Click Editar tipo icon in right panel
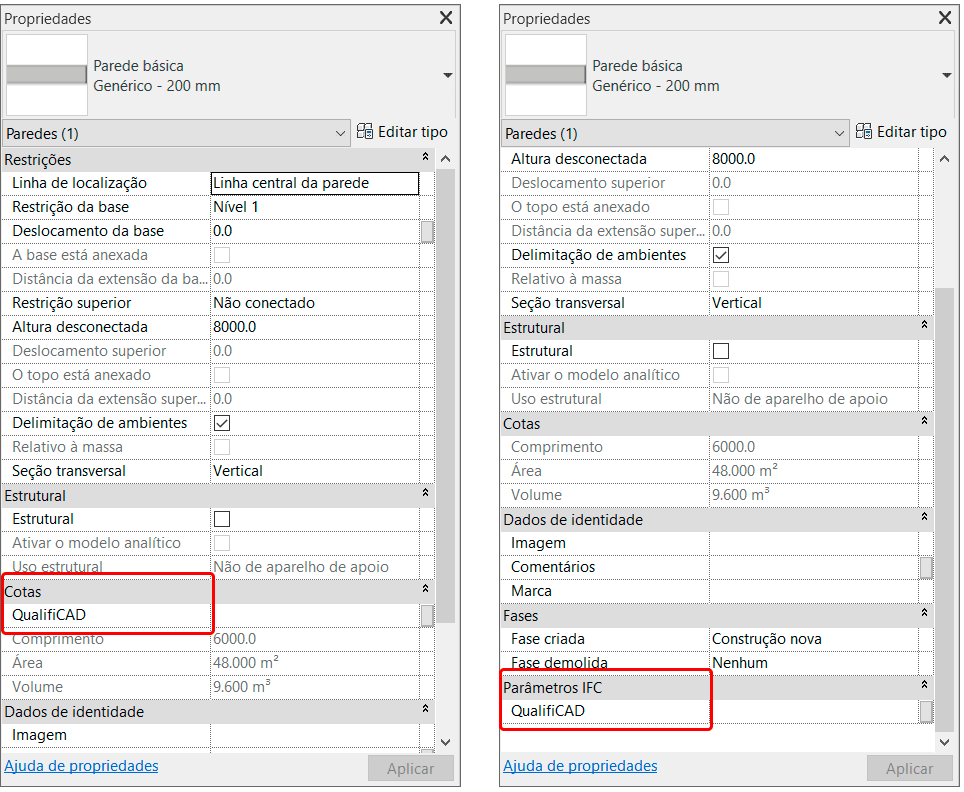This screenshot has width=964, height=792. click(864, 132)
